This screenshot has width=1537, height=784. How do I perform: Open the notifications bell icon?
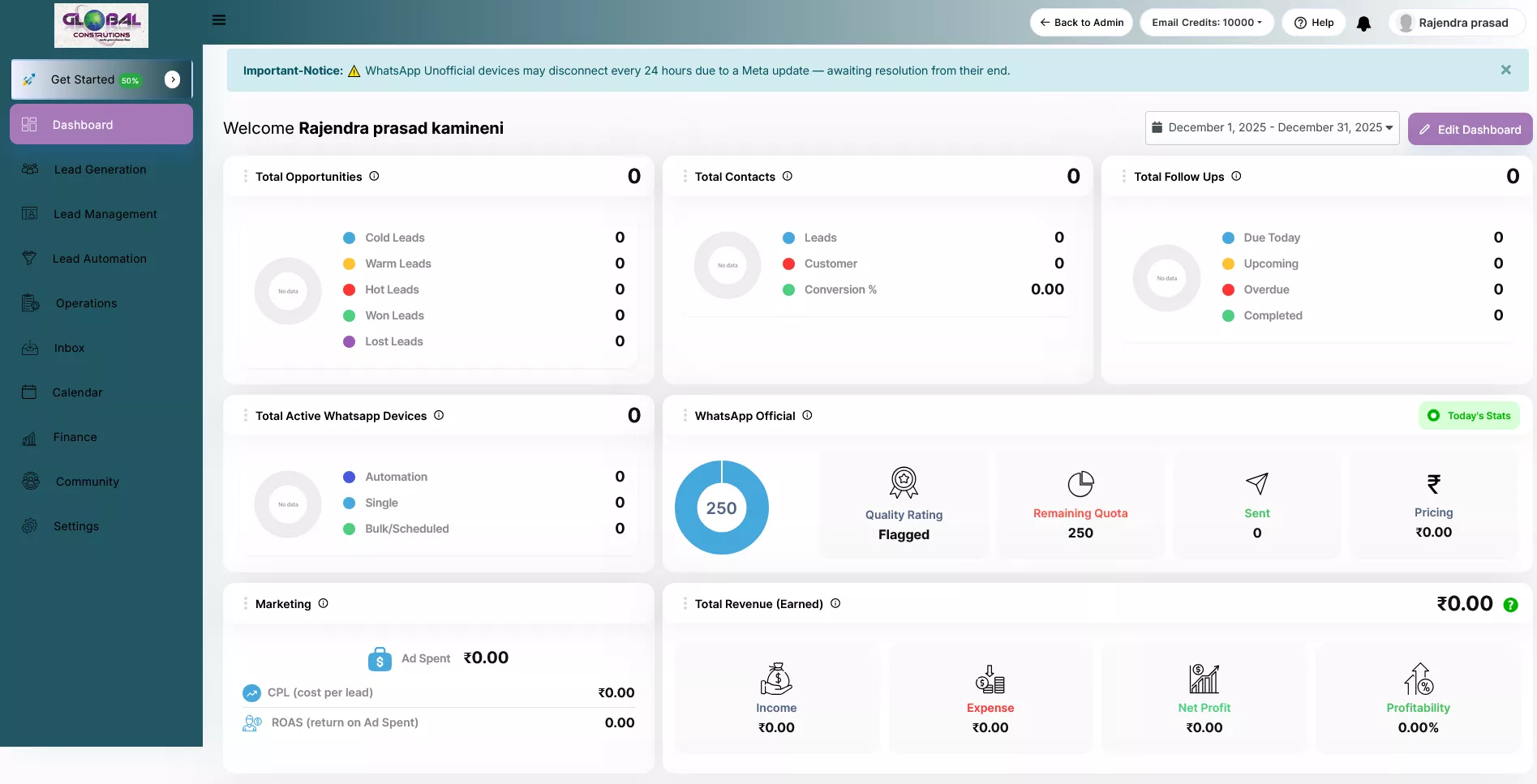click(x=1363, y=24)
